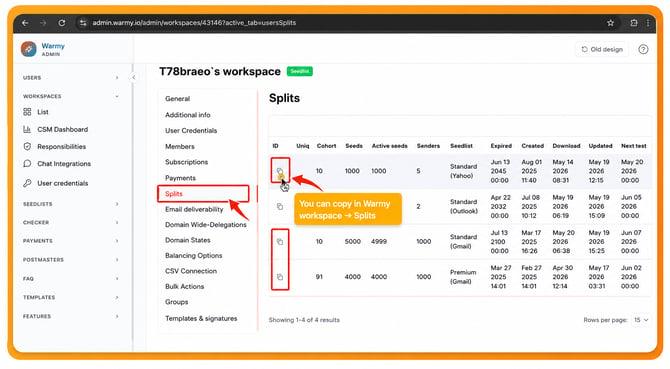
Task: Open the Chat Integrations link
Action: click(64, 164)
